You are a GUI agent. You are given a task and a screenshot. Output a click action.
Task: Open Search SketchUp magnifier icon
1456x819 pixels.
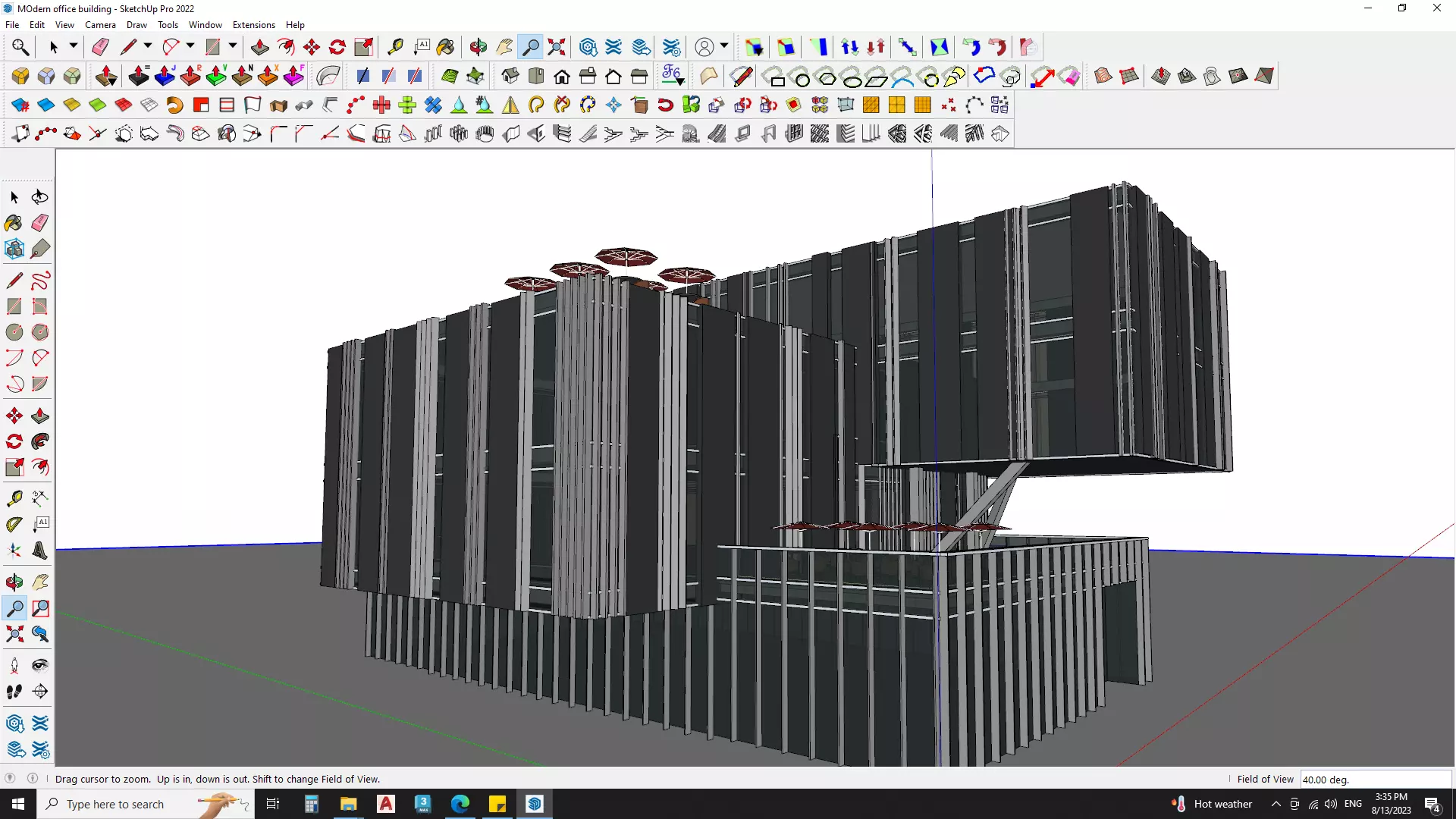click(20, 47)
